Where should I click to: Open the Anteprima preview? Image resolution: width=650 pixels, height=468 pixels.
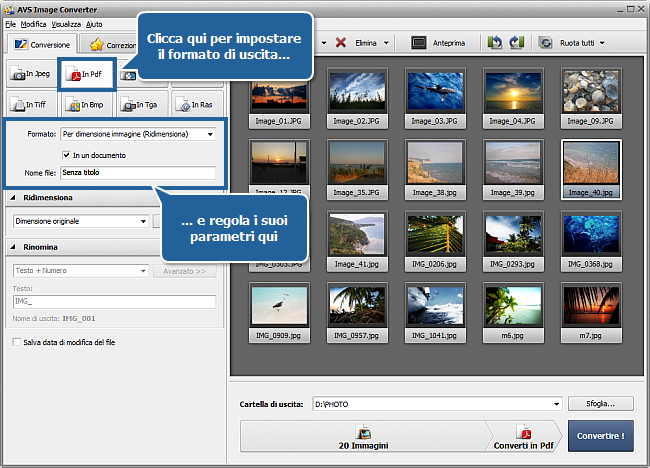[436, 43]
